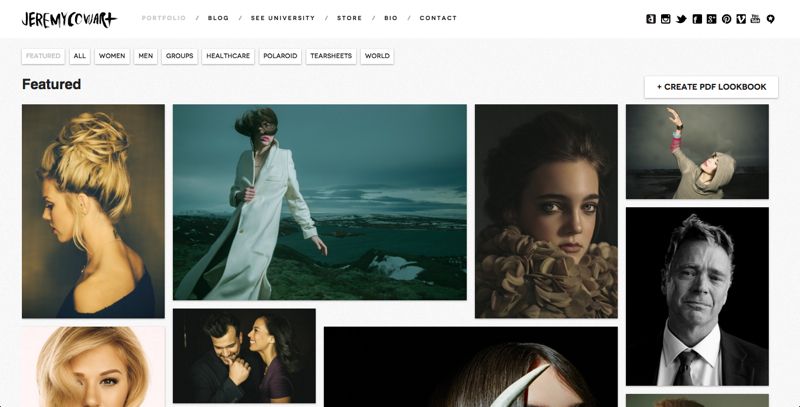800x407 pixels.
Task: Open the Pinterest icon
Action: click(727, 19)
